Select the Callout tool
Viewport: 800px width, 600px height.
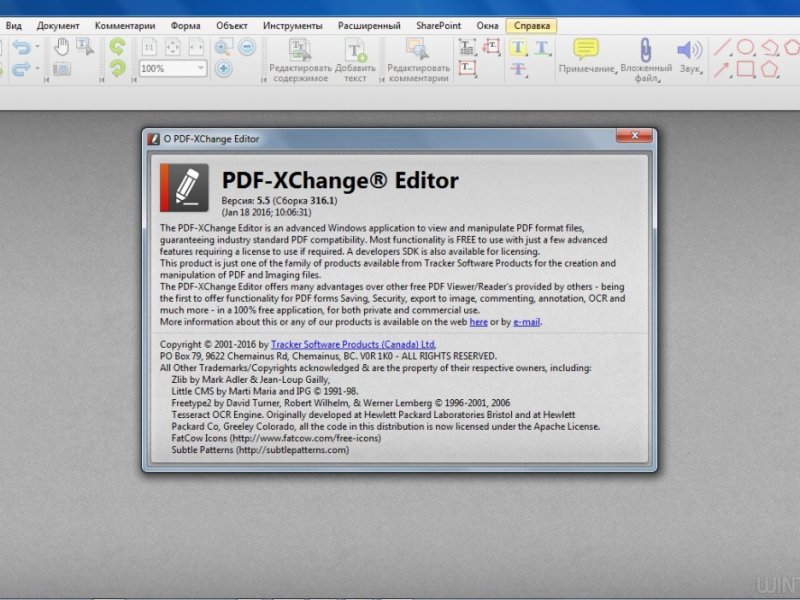point(491,47)
